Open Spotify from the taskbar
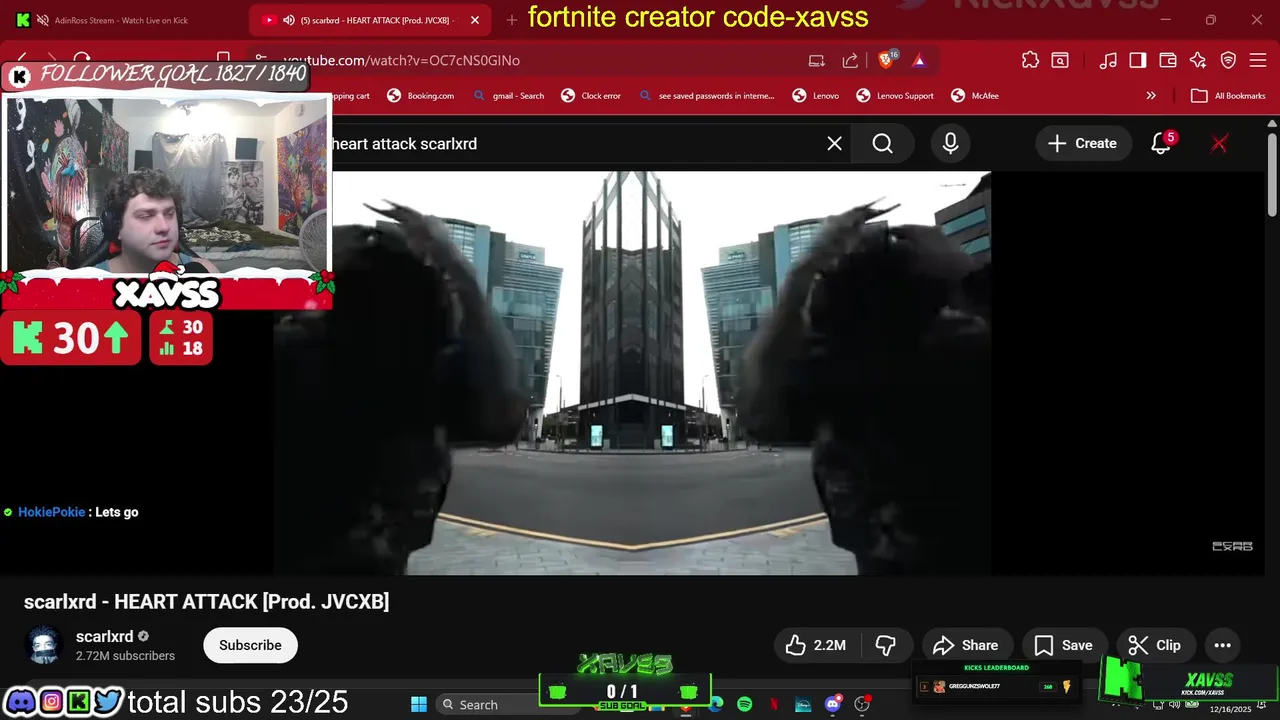Image resolution: width=1280 pixels, height=720 pixels. [x=744, y=704]
